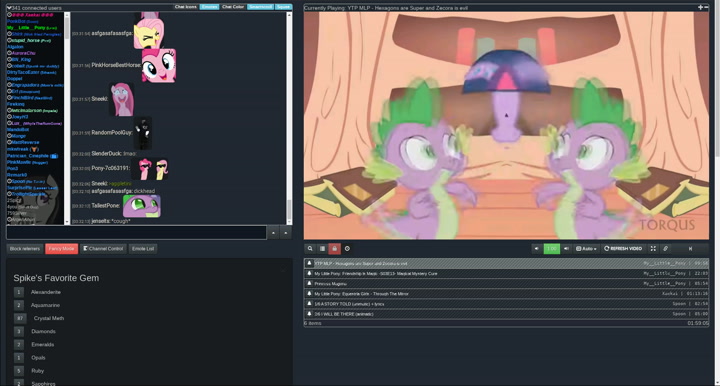Toggle the Emotes chat option
The image size is (720, 386).
[x=209, y=7]
